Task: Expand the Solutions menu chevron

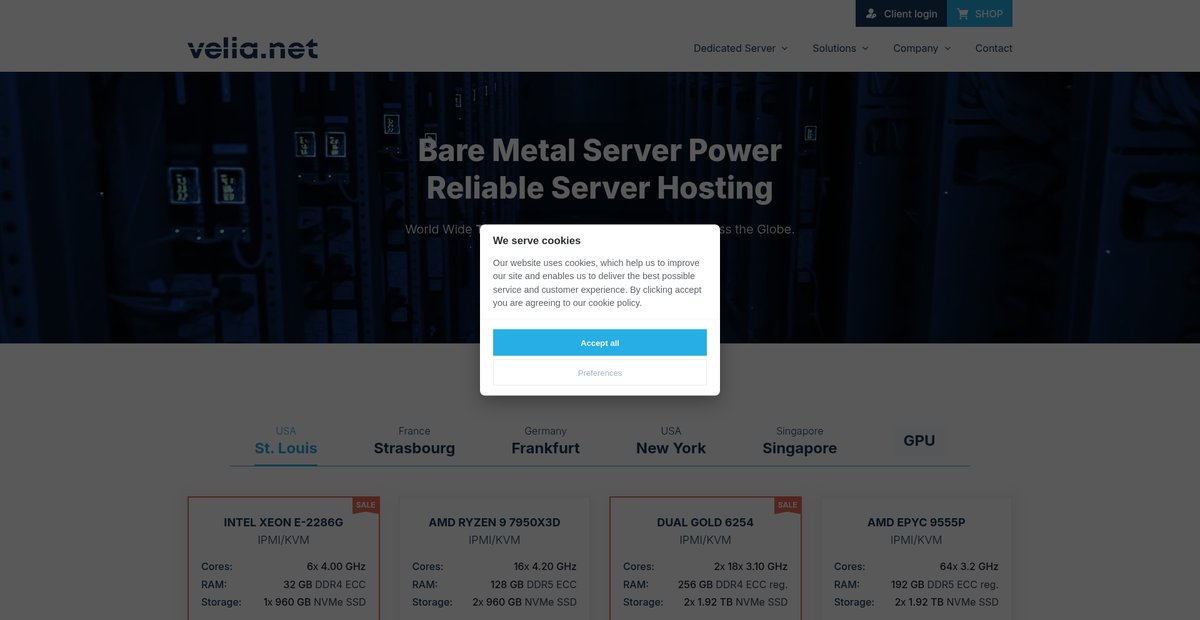Action: pyautogui.click(x=865, y=48)
